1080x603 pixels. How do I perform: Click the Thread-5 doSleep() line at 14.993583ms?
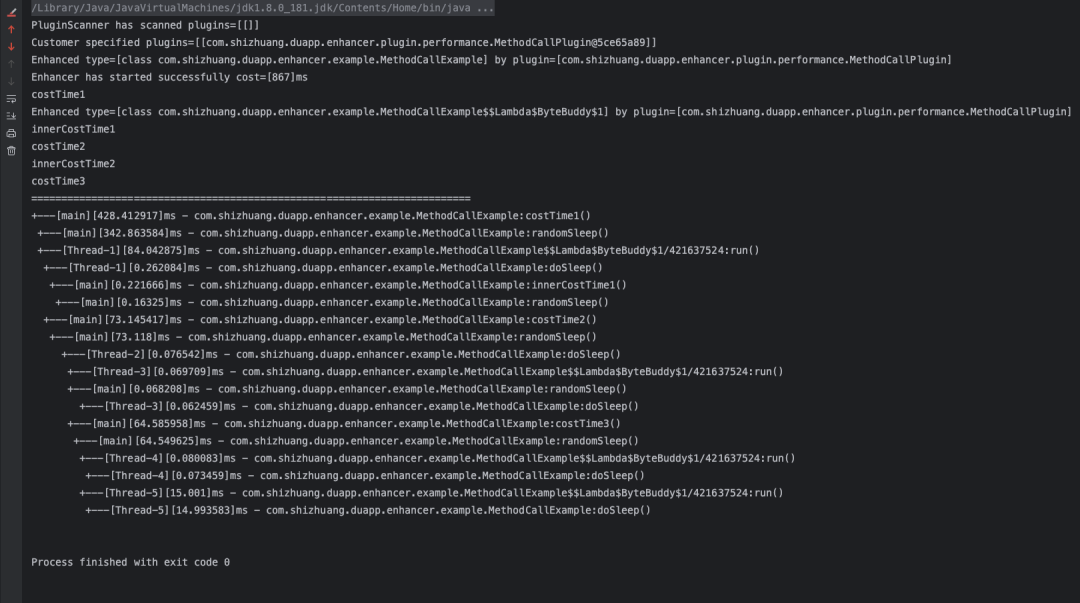click(368, 510)
